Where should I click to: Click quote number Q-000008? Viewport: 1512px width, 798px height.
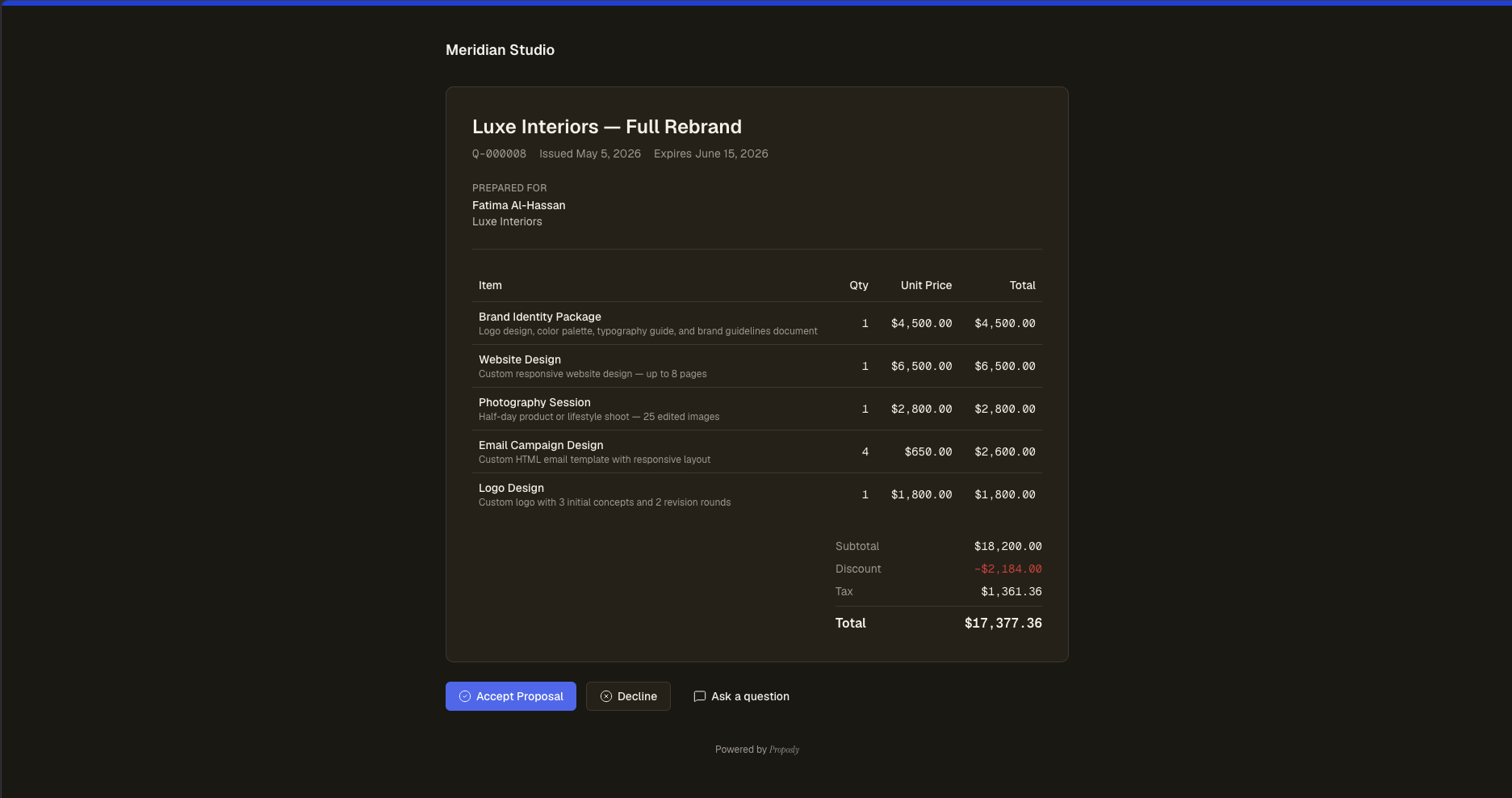pyautogui.click(x=499, y=153)
